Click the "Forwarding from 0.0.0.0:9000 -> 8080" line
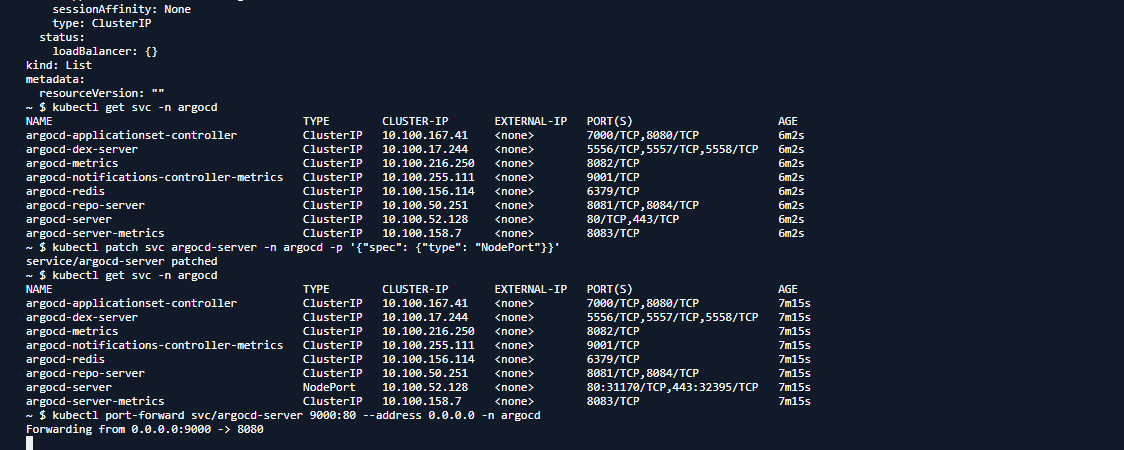 145,429
